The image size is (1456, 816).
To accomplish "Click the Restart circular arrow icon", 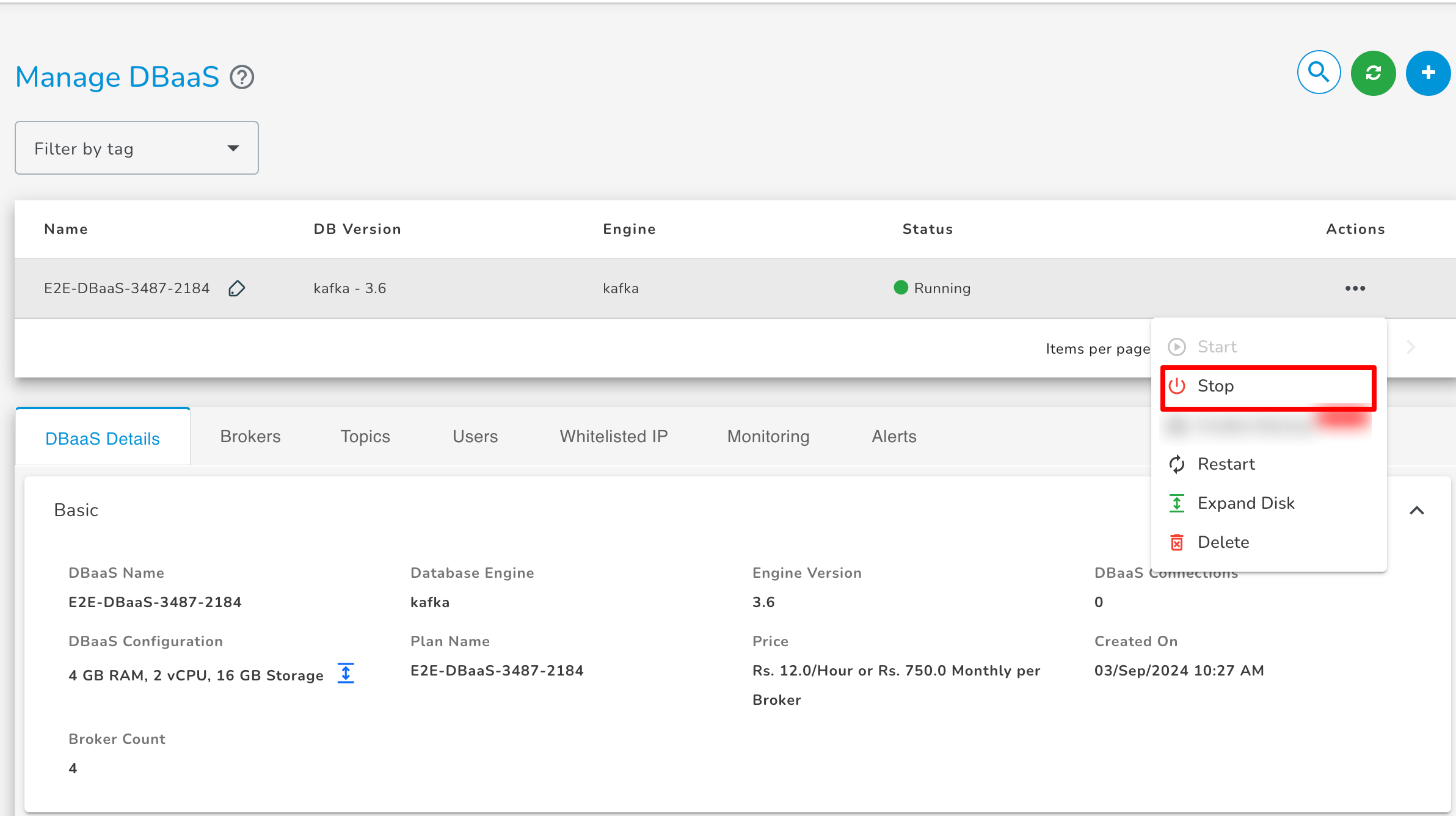I will tap(1177, 464).
